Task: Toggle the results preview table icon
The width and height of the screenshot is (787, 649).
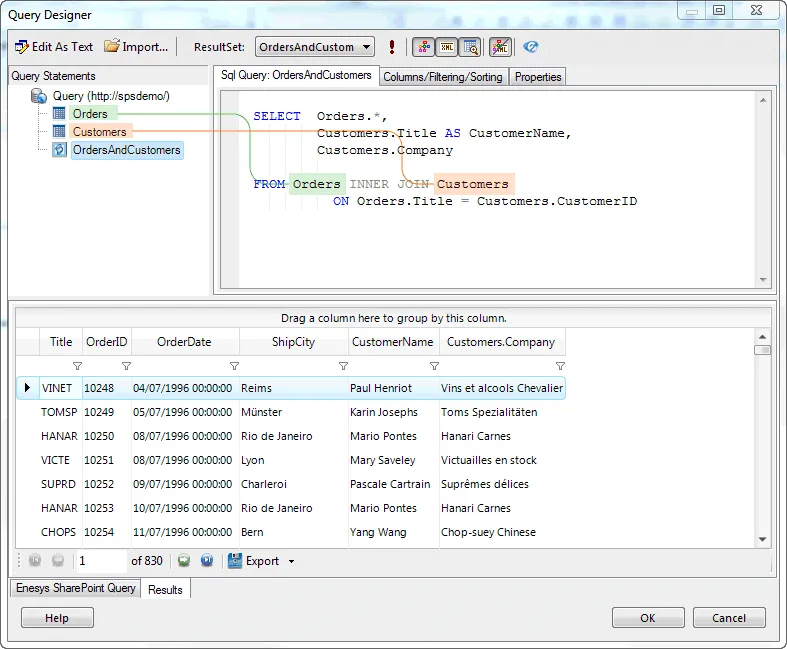Action: click(471, 47)
